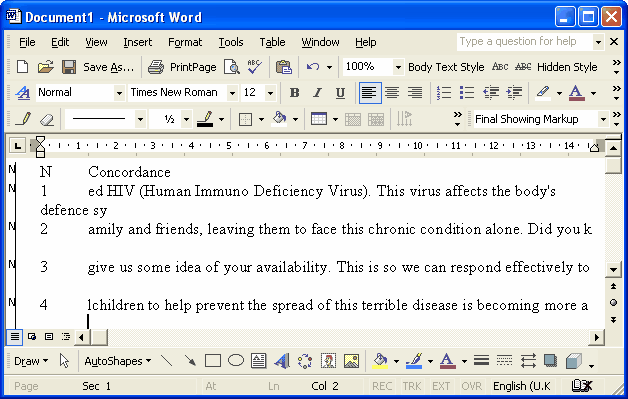Open the Insert menu
The width and height of the screenshot is (628, 399).
137,42
